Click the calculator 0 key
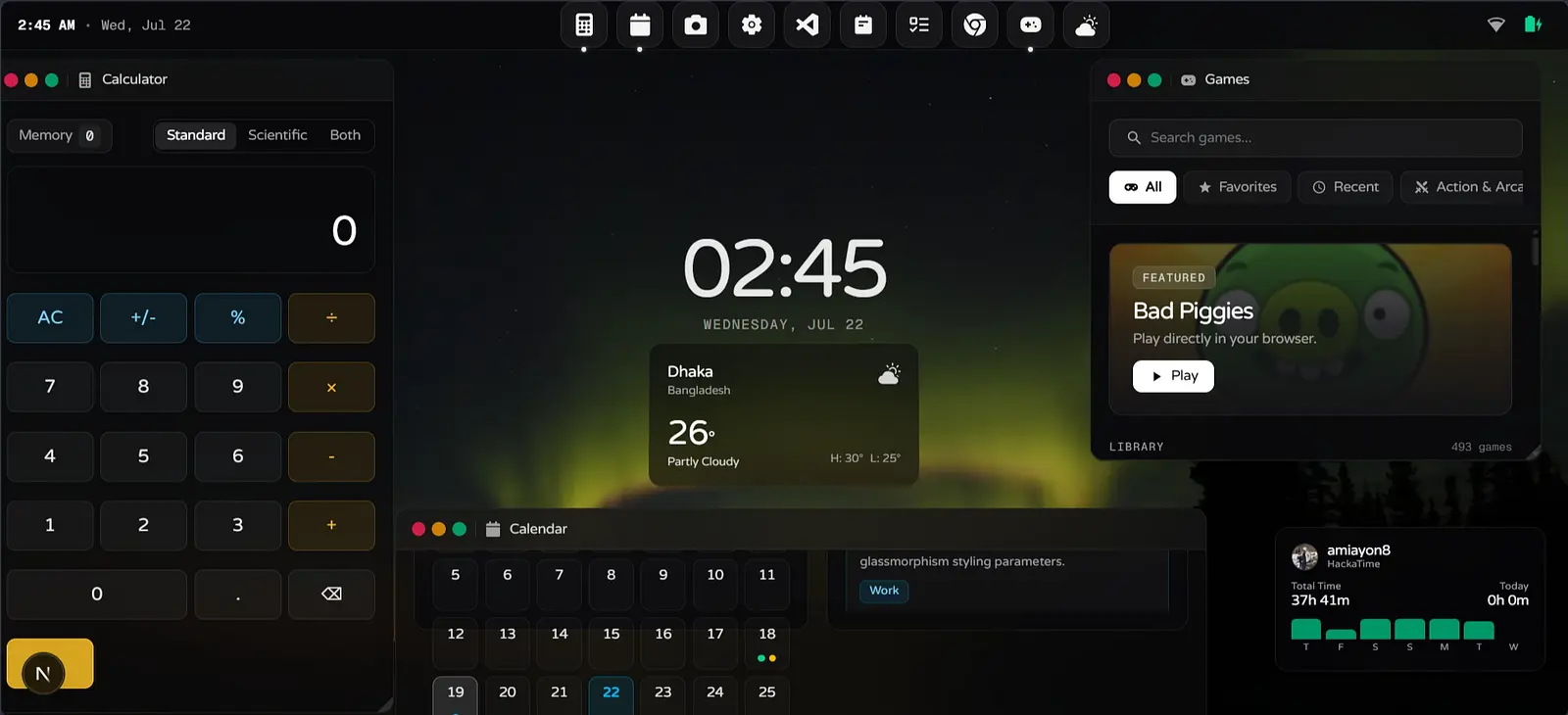1568x715 pixels. click(97, 594)
